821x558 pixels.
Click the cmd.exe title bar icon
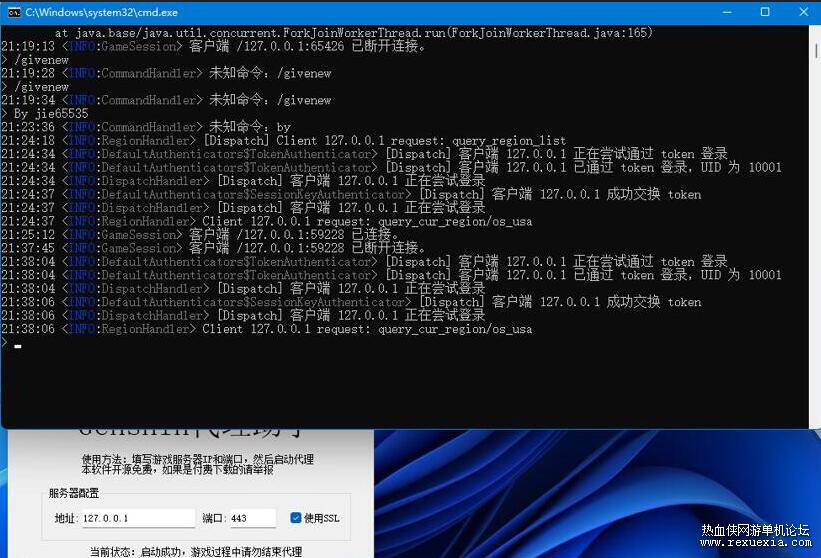point(14,12)
